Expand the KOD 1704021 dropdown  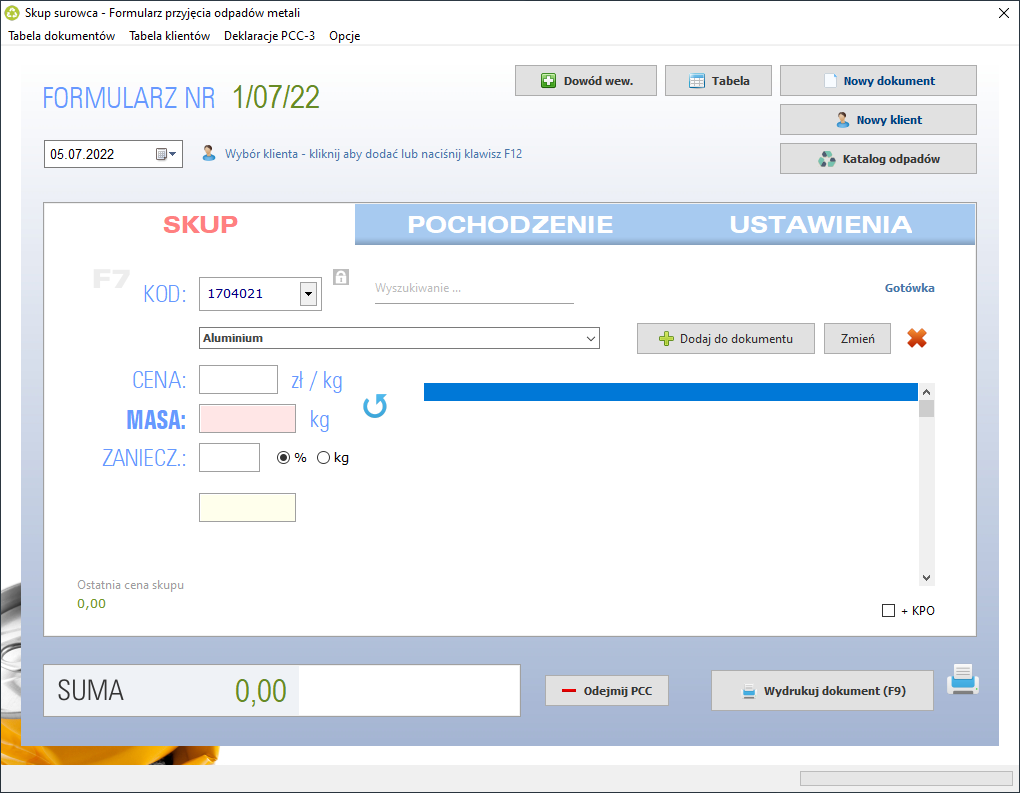(x=308, y=294)
